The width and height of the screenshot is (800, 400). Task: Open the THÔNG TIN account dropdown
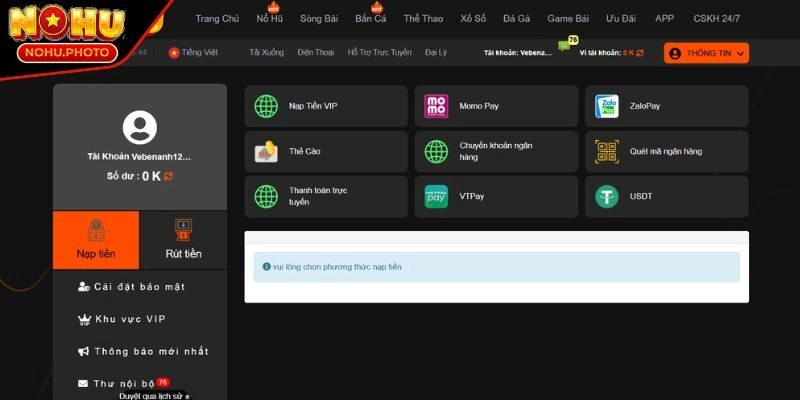705,53
